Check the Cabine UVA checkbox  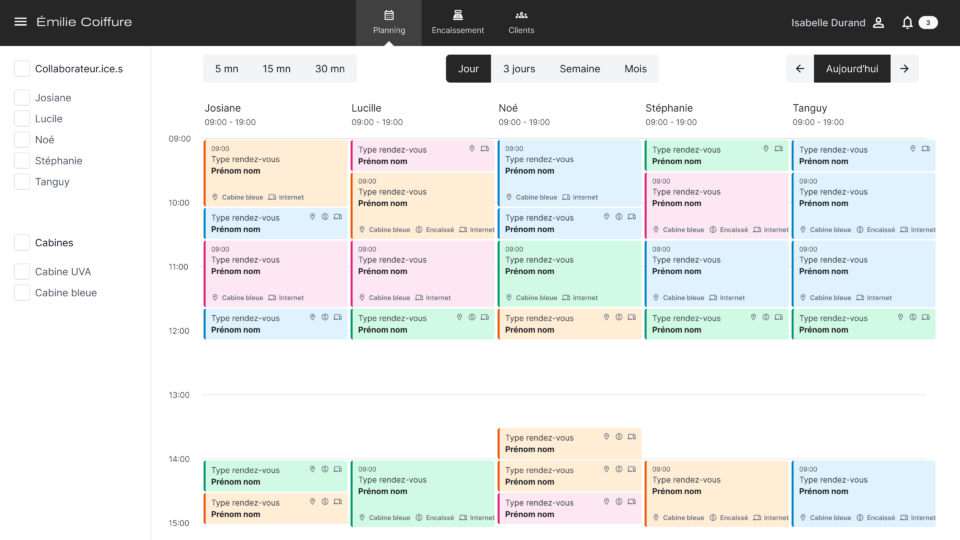click(21, 272)
